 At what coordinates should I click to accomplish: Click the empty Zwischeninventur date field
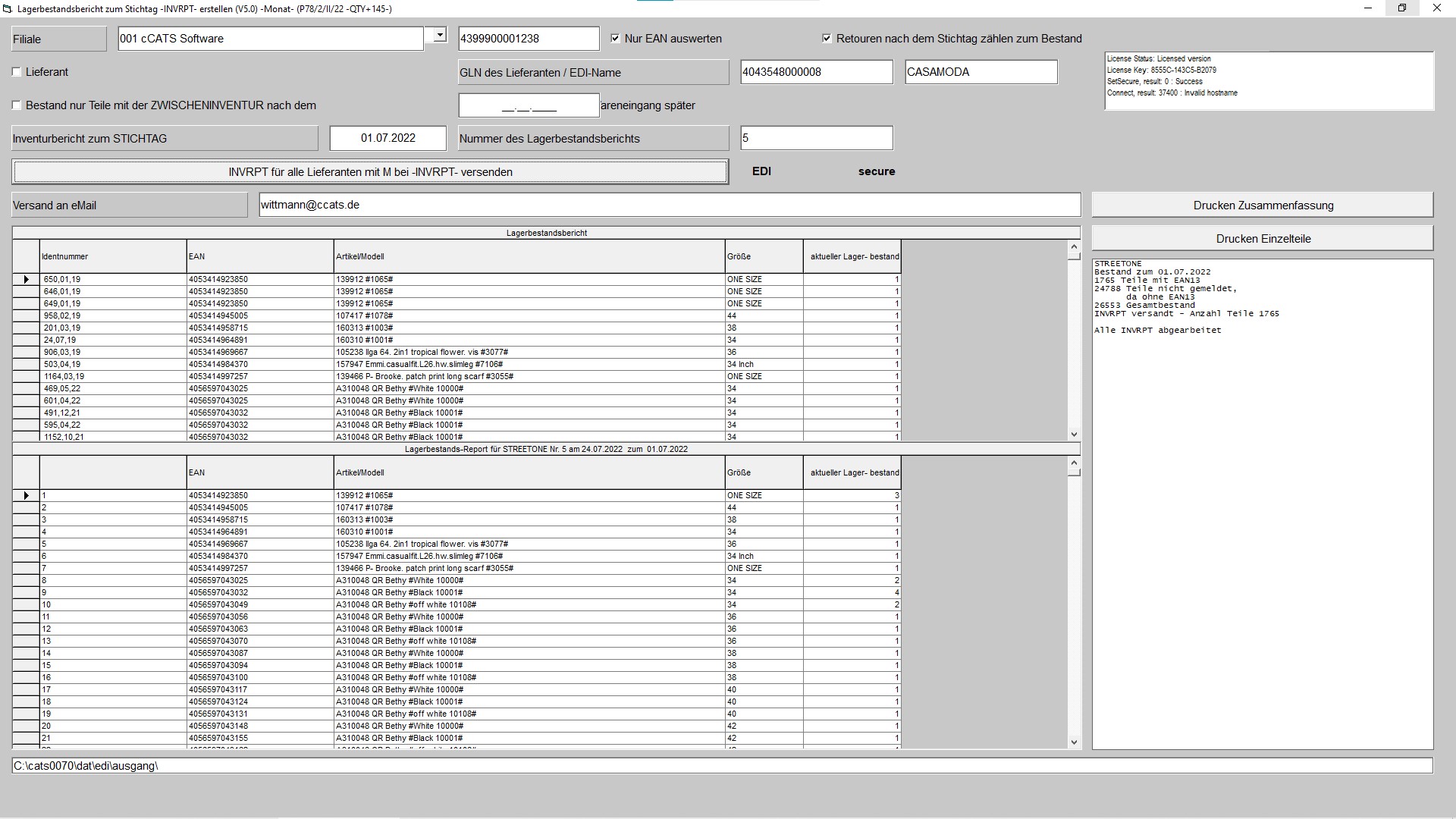click(x=529, y=105)
